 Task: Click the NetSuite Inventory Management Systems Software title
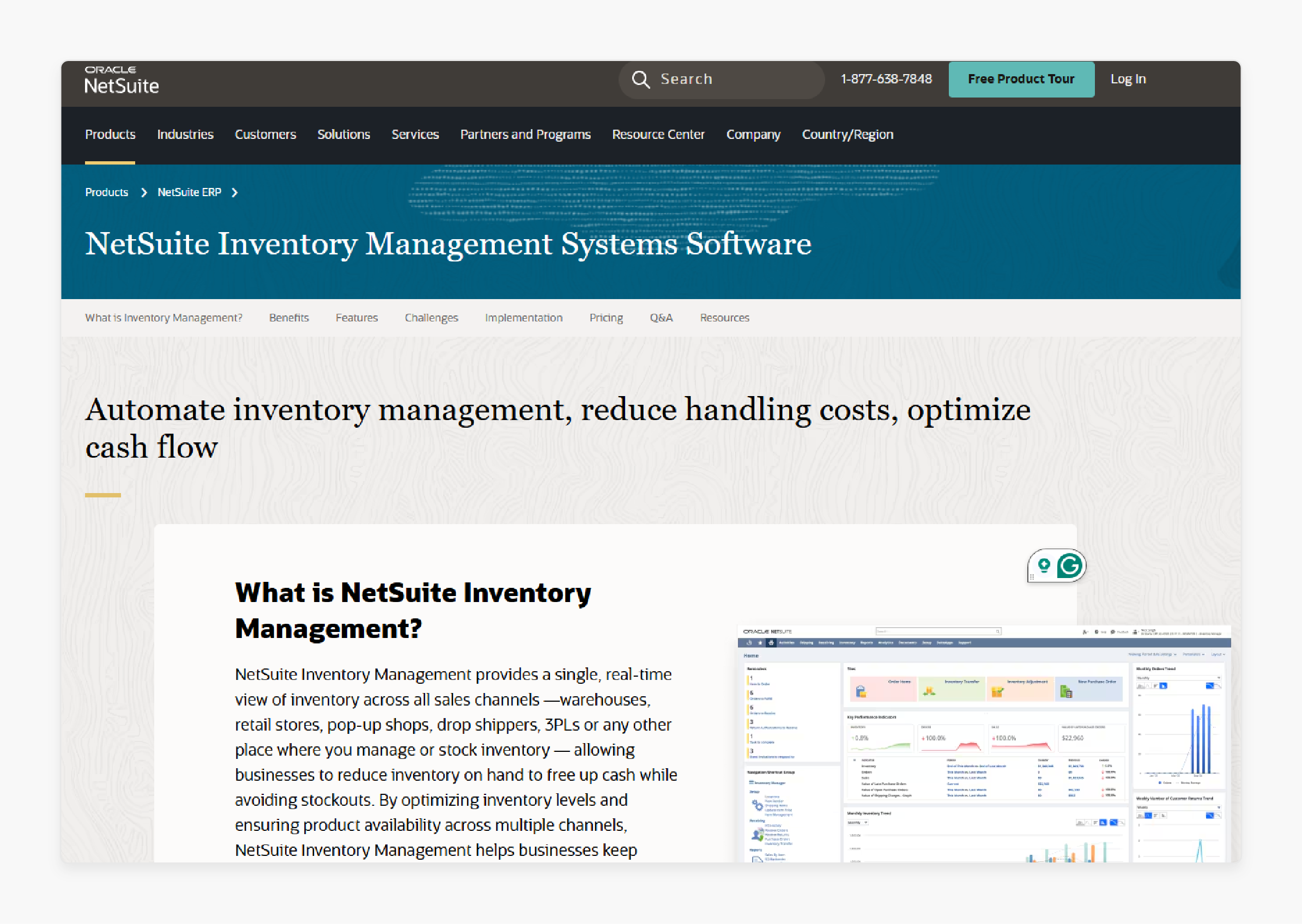tap(448, 244)
